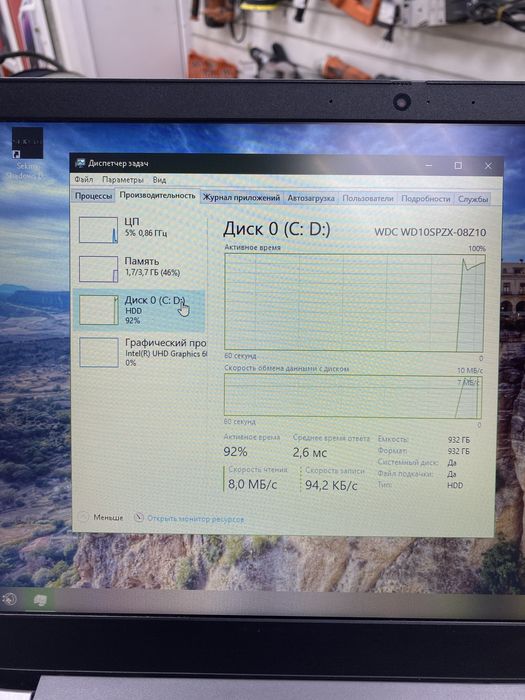The width and height of the screenshot is (525, 700).
Task: Click the Меньше button label
Action: pos(108,517)
